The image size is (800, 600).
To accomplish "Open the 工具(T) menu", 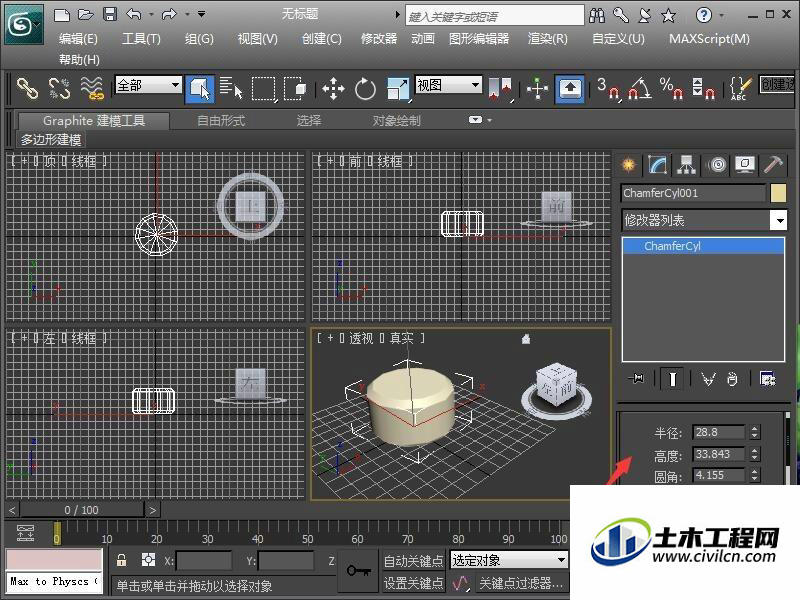I will (141, 39).
